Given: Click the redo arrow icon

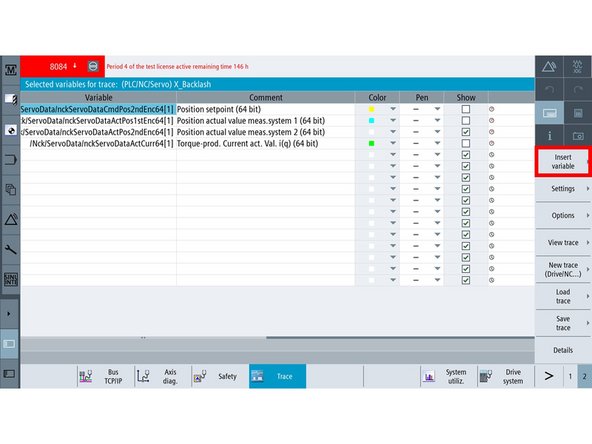Looking at the screenshot, I should (577, 89).
